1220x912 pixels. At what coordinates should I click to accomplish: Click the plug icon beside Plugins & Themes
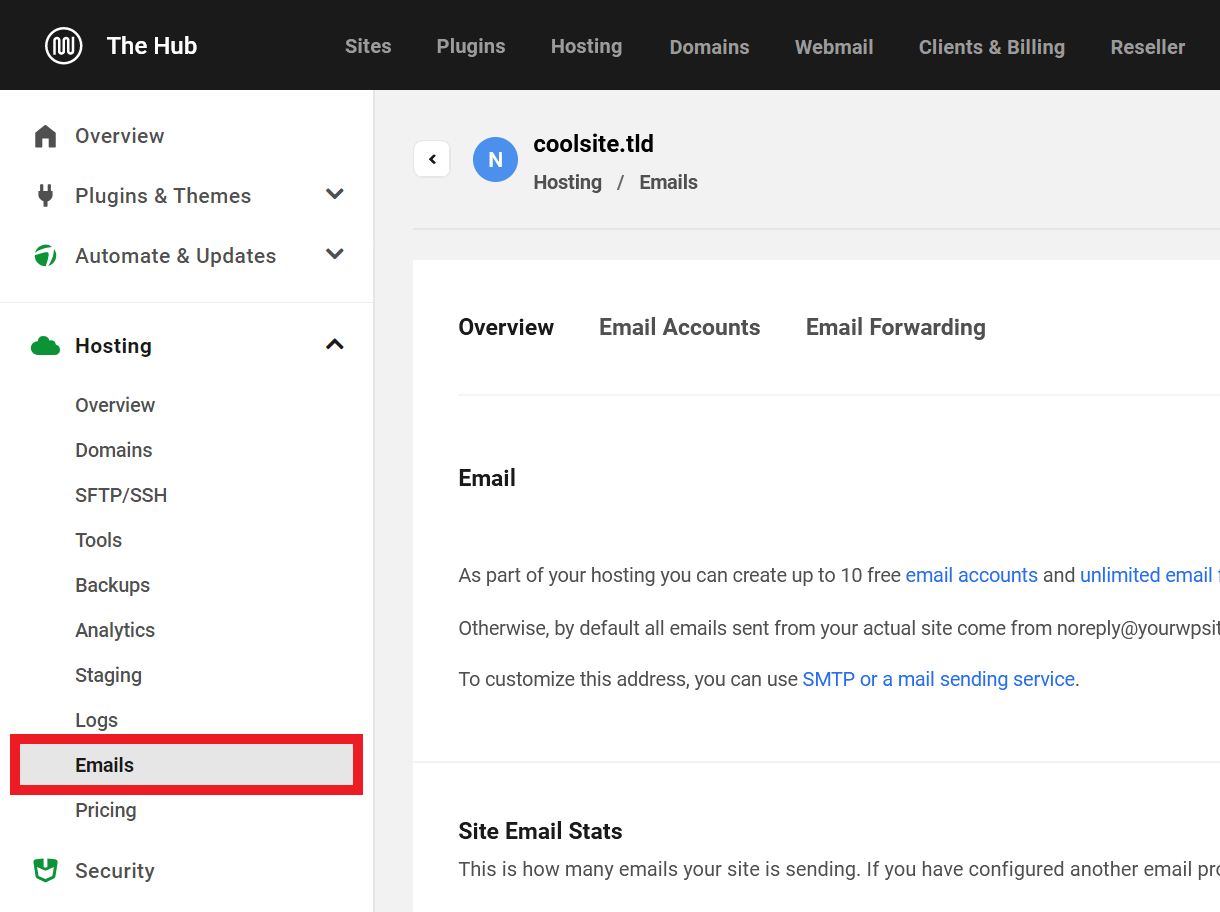[x=45, y=195]
